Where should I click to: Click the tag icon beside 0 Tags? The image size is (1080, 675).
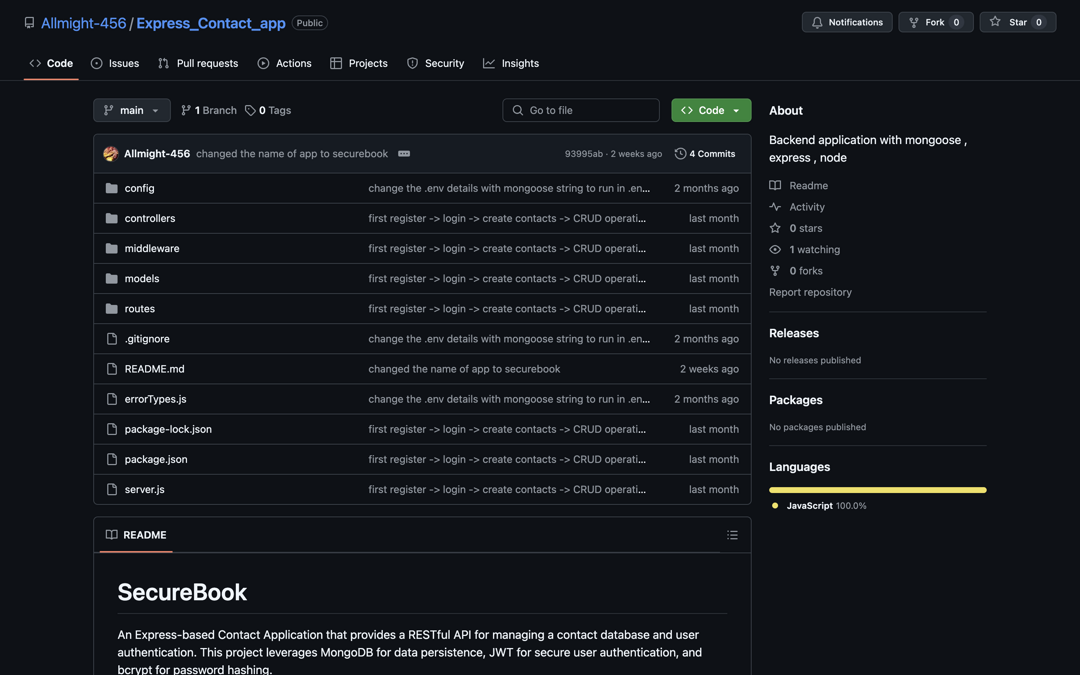point(250,110)
